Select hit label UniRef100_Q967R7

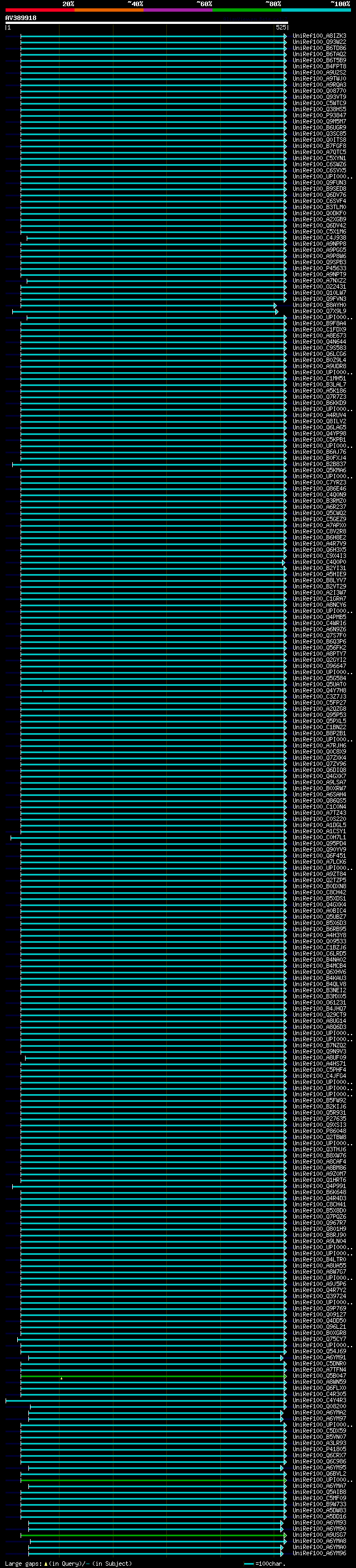(319, 1223)
